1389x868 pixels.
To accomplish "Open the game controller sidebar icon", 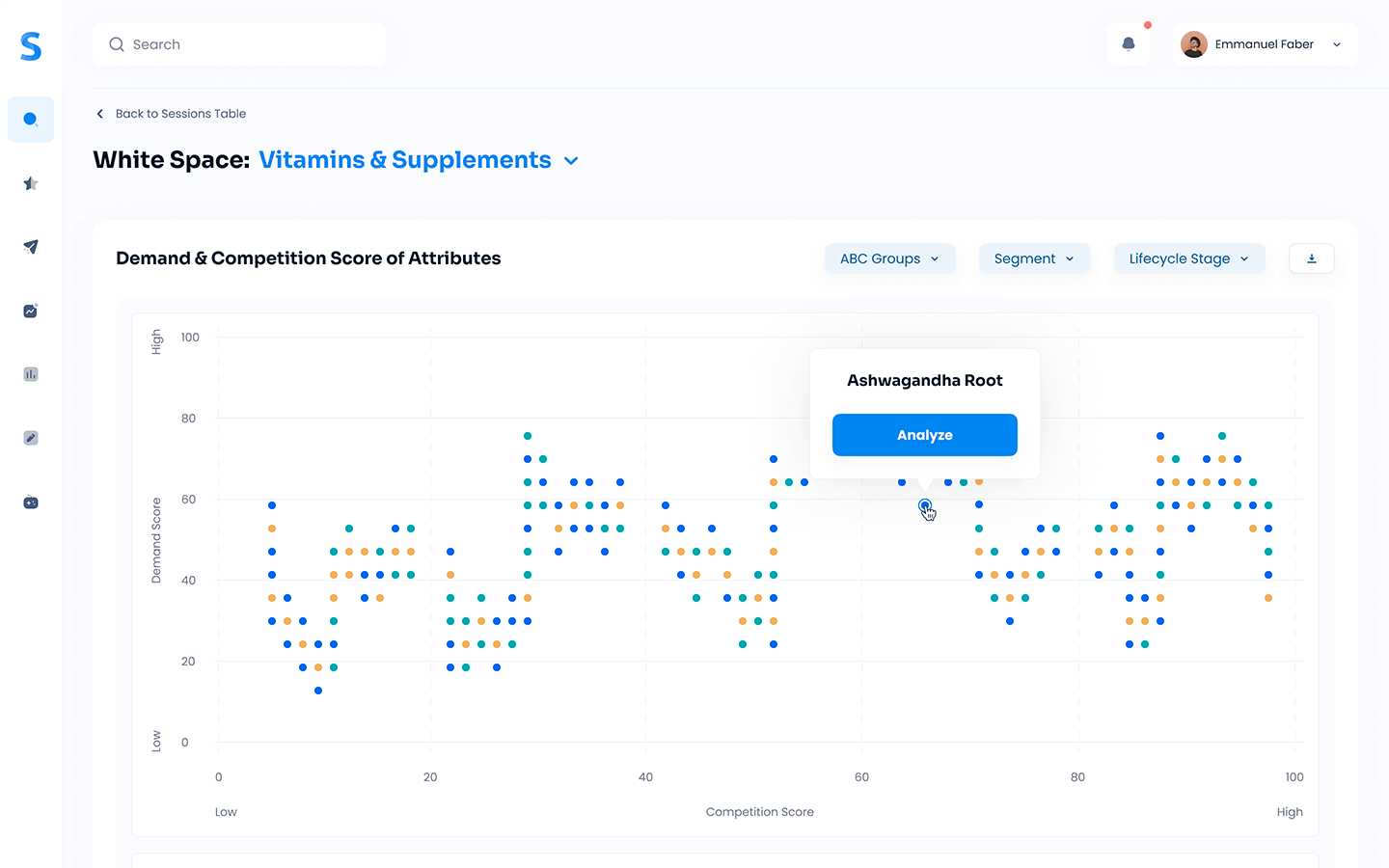I will pos(31,502).
